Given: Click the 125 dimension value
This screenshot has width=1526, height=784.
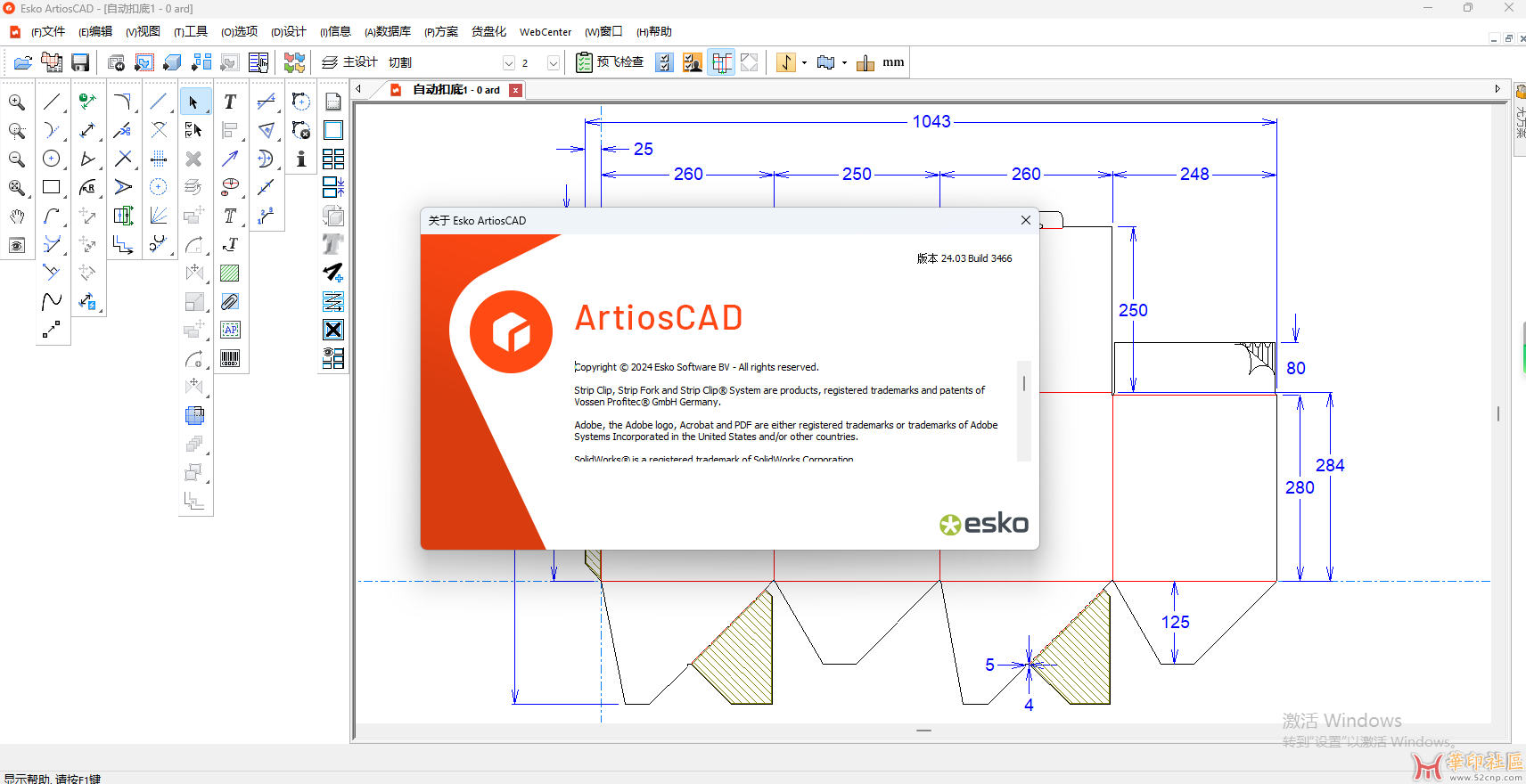Looking at the screenshot, I should click(x=1176, y=622).
